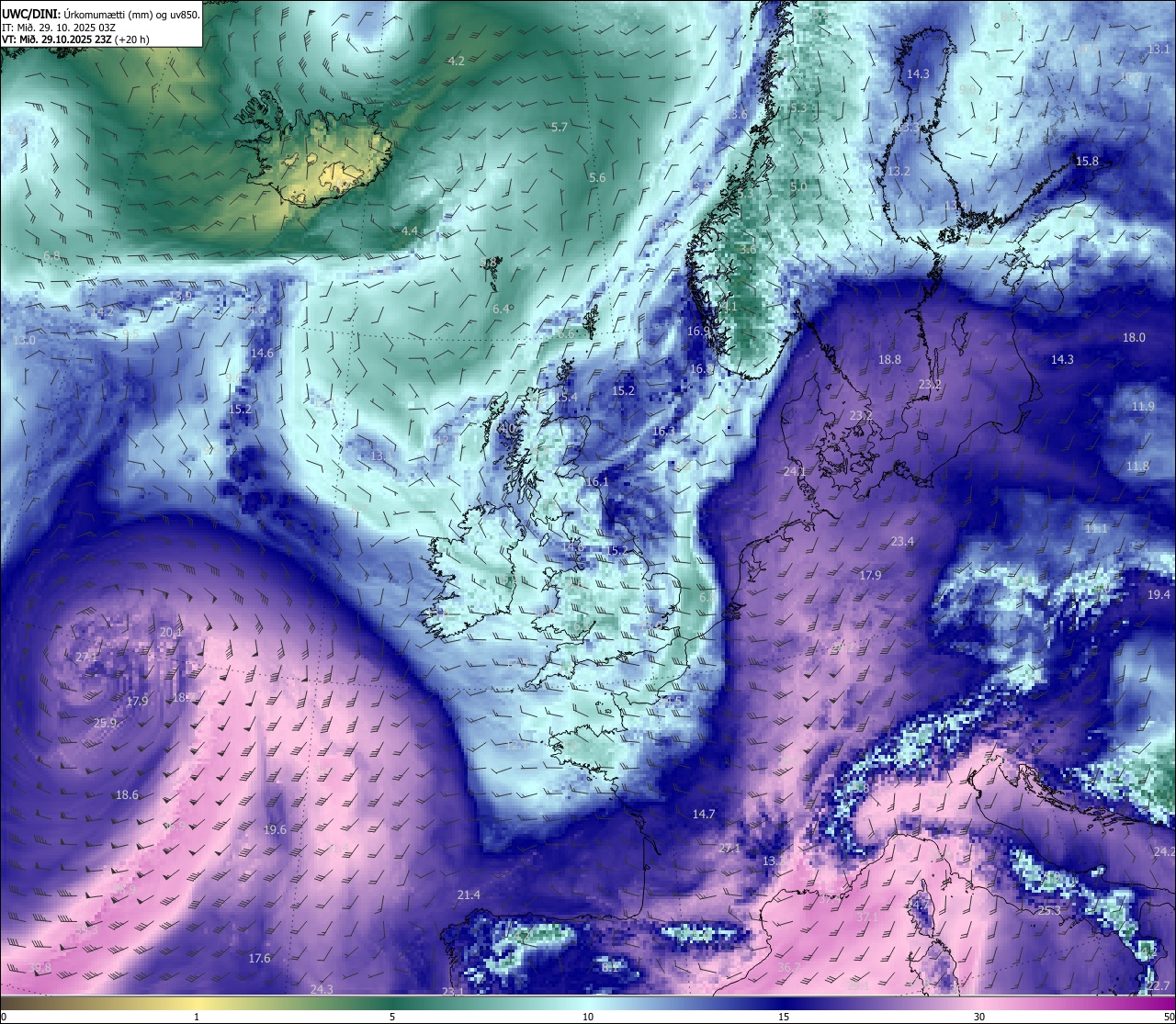Click the 25.3 value label

tap(1049, 911)
